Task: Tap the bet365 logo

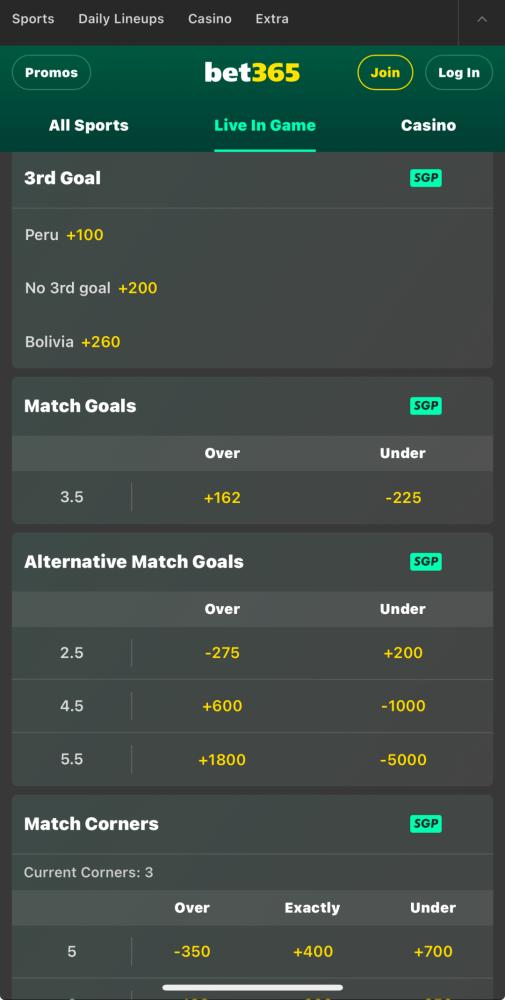Action: (x=252, y=73)
